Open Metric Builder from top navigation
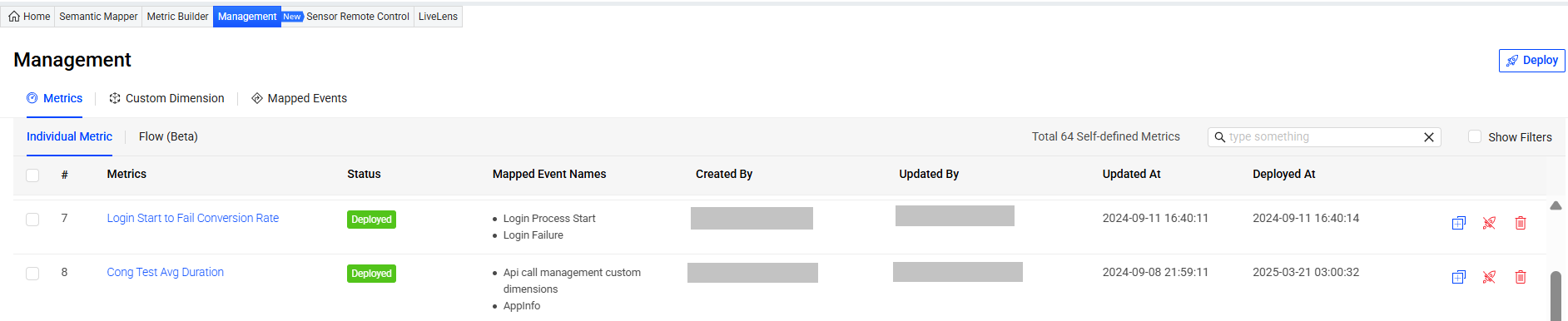Viewport: 1568px width, 321px height. point(177,17)
